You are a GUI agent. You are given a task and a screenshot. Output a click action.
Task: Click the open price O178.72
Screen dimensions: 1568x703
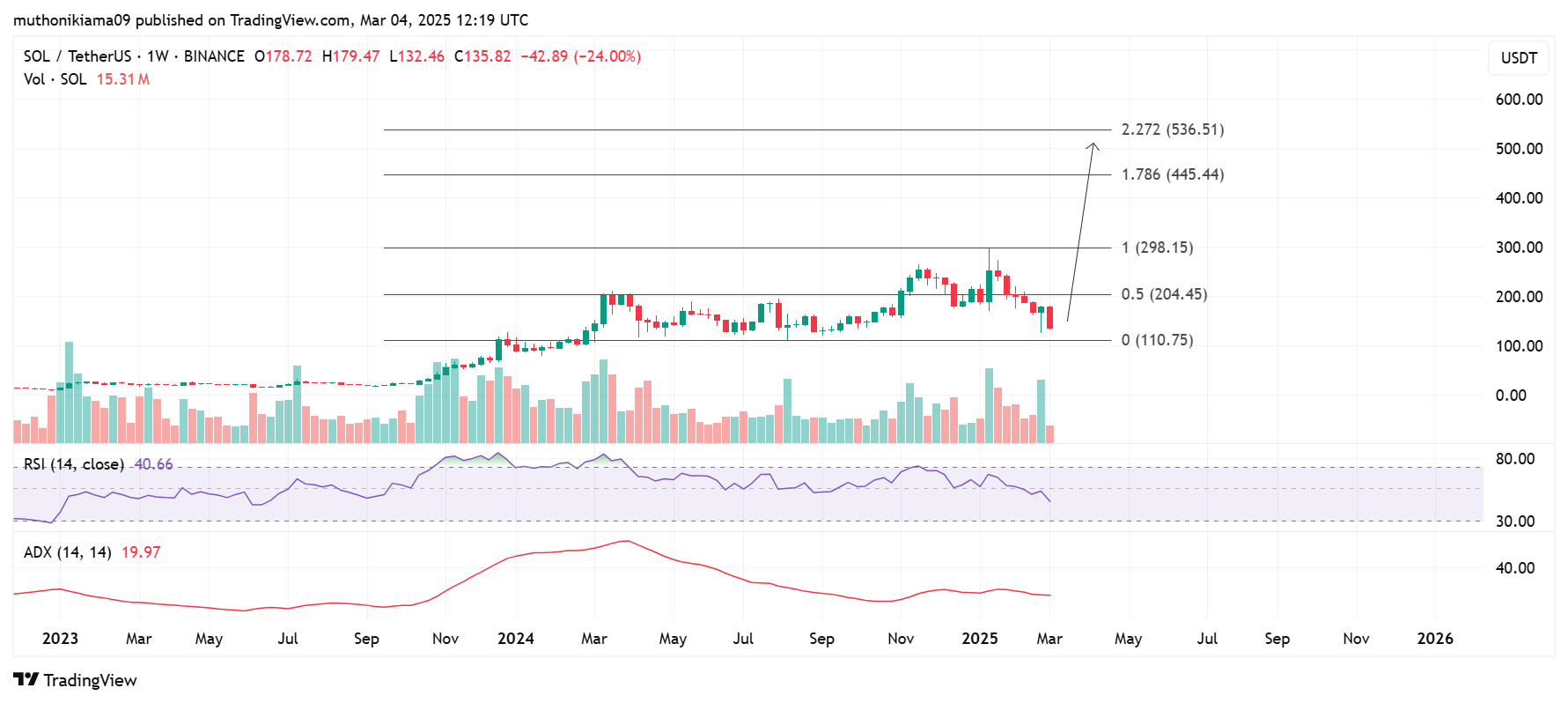(283, 56)
